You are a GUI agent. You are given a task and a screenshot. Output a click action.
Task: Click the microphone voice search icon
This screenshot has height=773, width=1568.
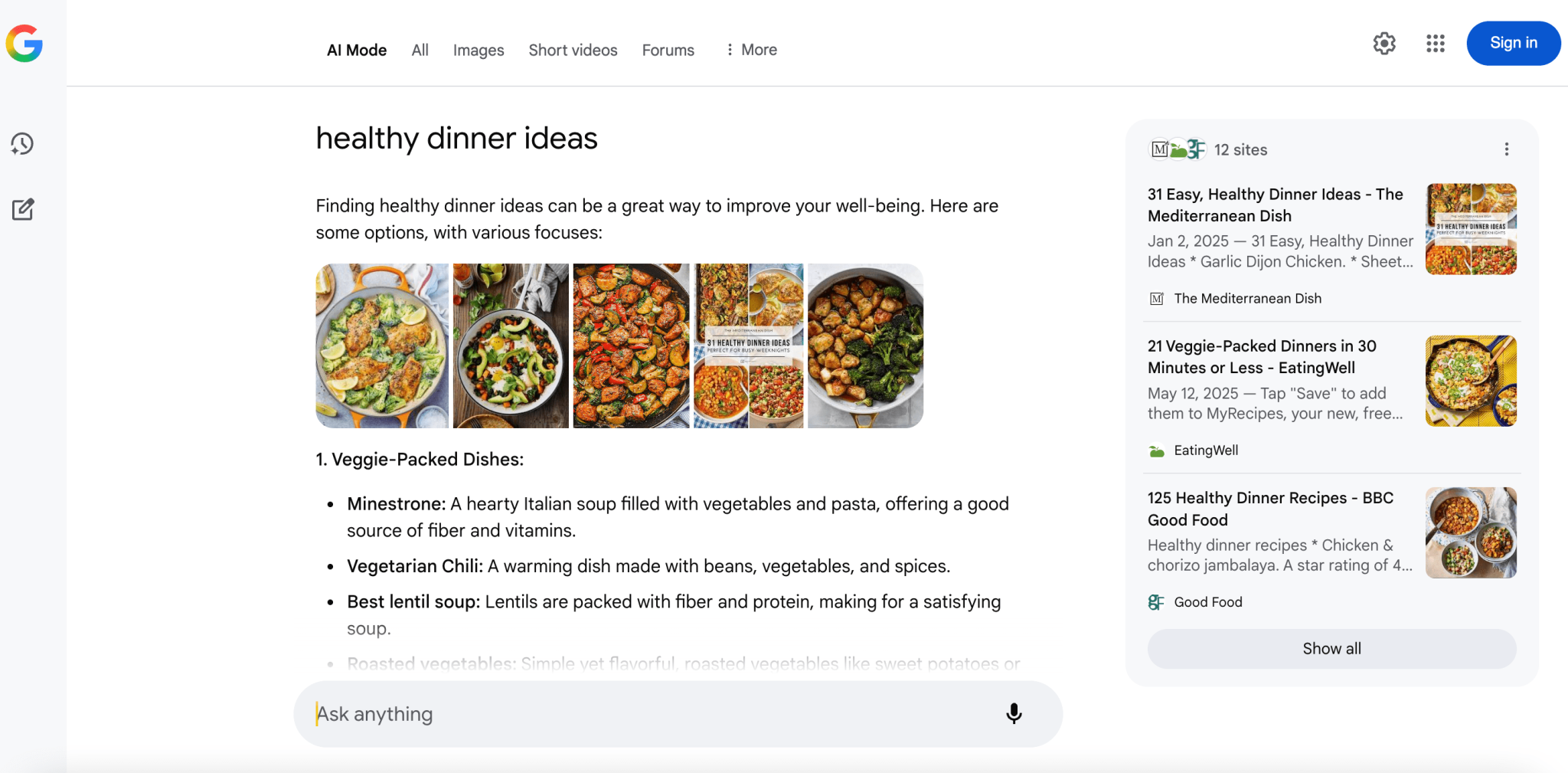coord(1014,714)
